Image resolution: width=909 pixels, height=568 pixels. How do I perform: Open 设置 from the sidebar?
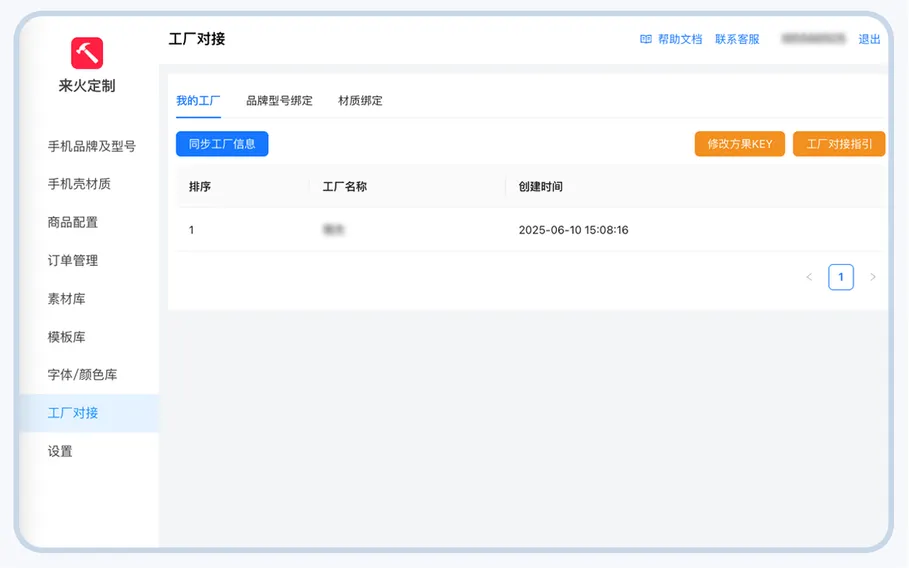pyautogui.click(x=60, y=451)
